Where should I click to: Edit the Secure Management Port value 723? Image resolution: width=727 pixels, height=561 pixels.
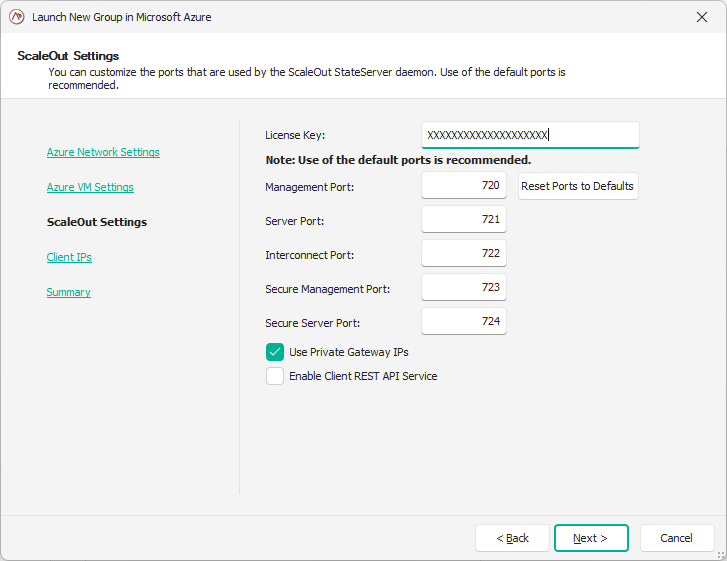pos(464,287)
